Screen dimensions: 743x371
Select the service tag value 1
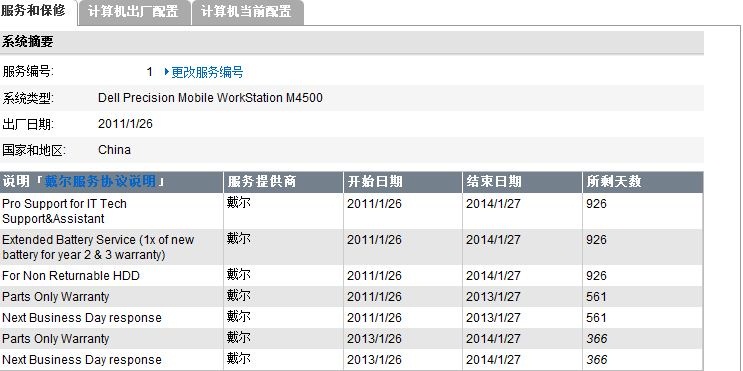pyautogui.click(x=150, y=72)
